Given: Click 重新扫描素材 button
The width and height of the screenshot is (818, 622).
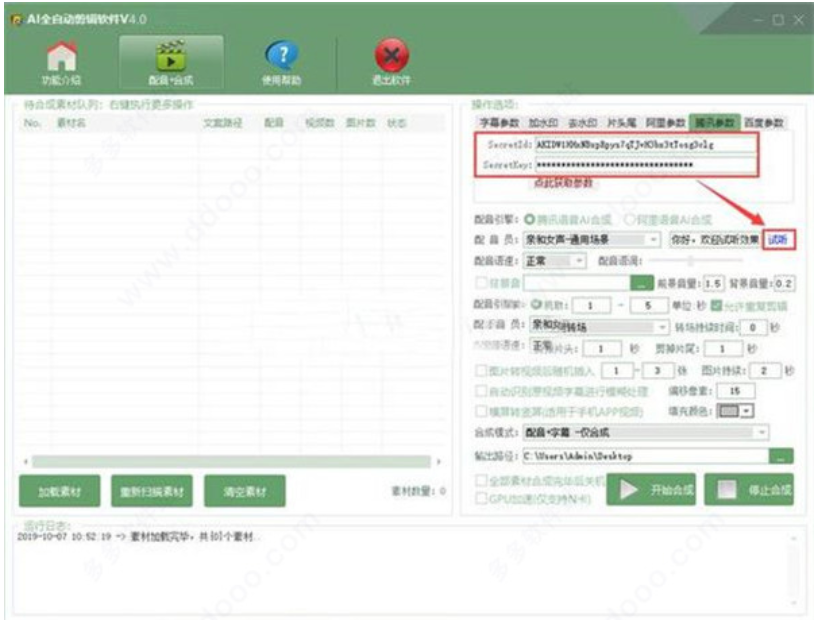Looking at the screenshot, I should coord(152,491).
